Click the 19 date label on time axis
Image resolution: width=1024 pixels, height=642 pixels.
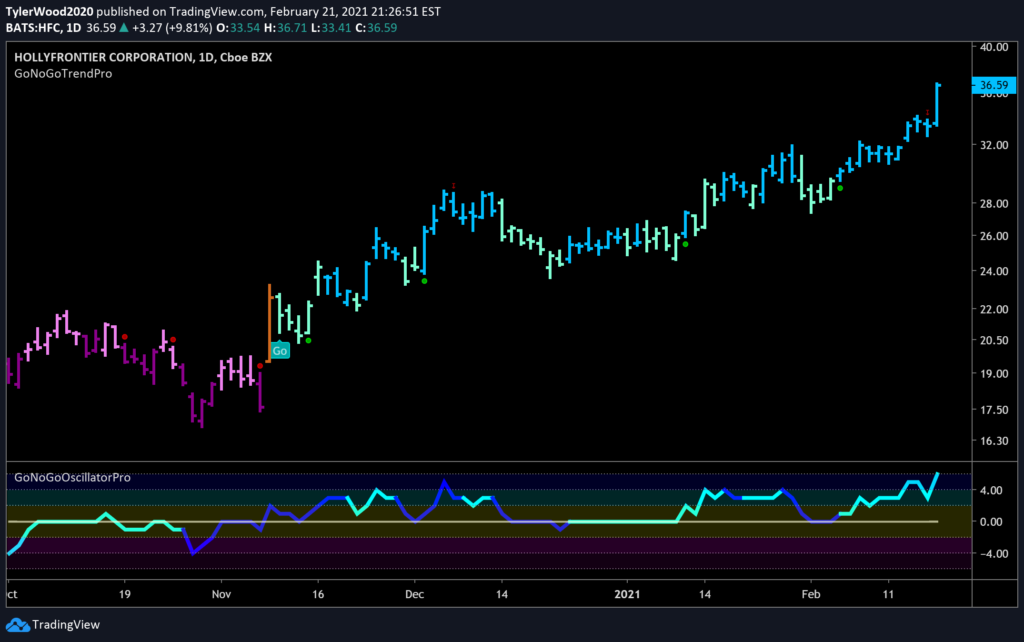point(125,594)
